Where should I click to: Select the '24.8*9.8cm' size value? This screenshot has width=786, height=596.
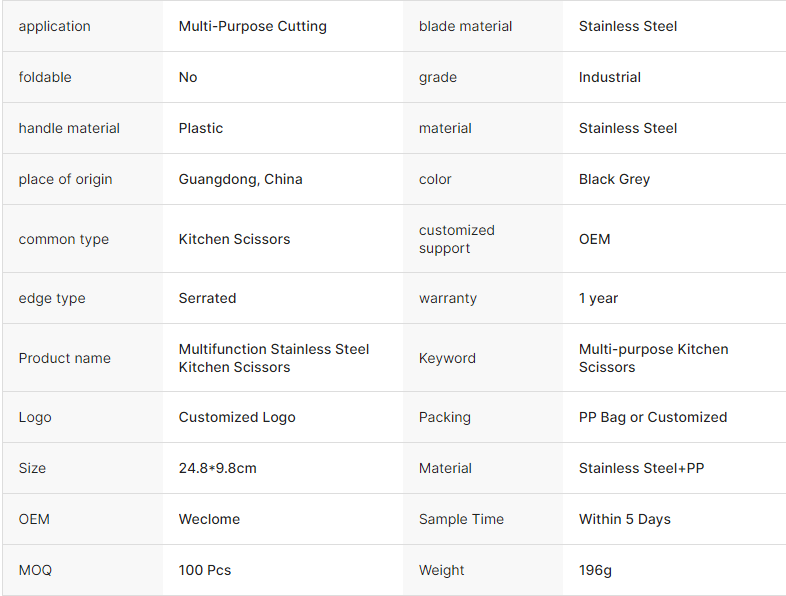coord(217,468)
